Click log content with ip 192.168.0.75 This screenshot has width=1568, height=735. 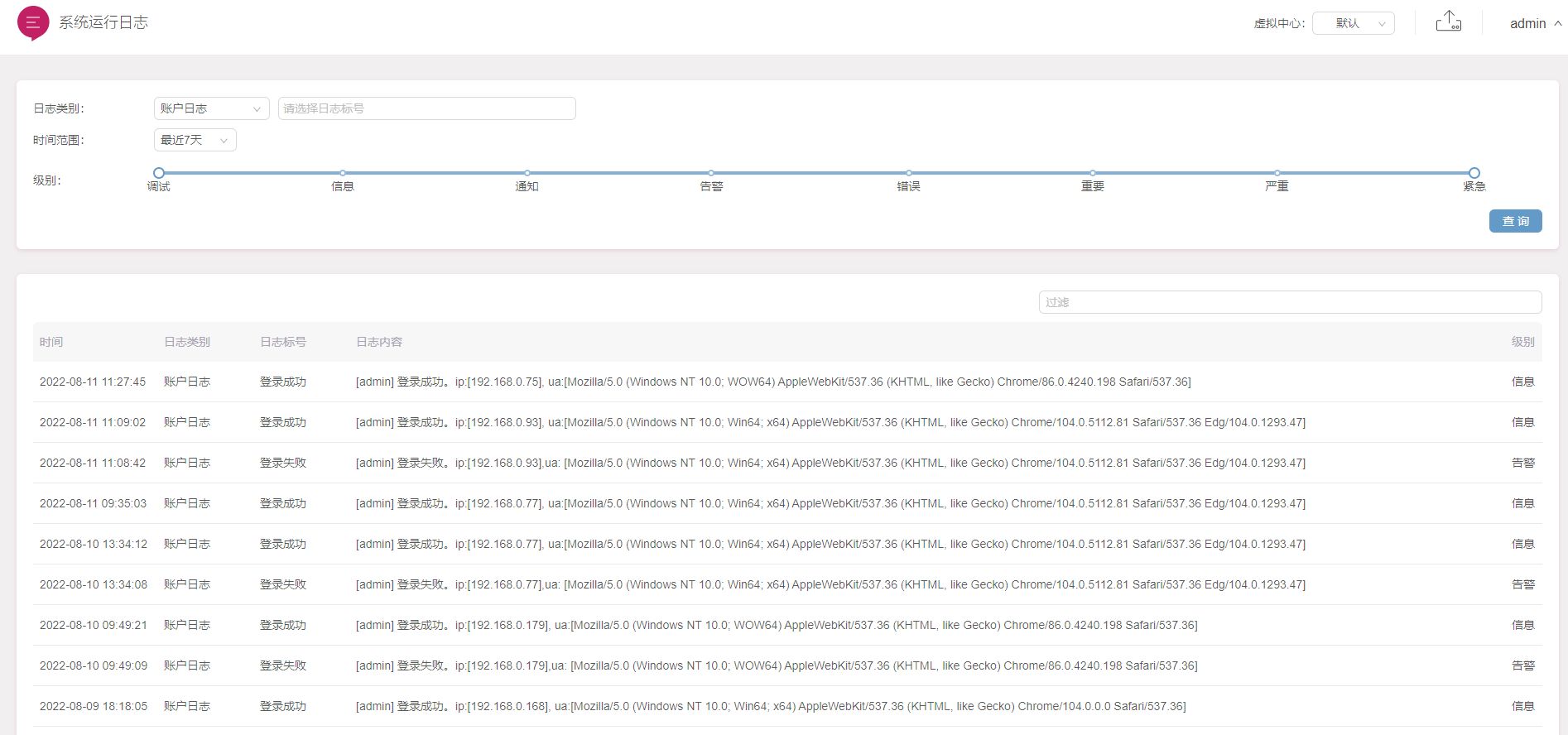(773, 382)
